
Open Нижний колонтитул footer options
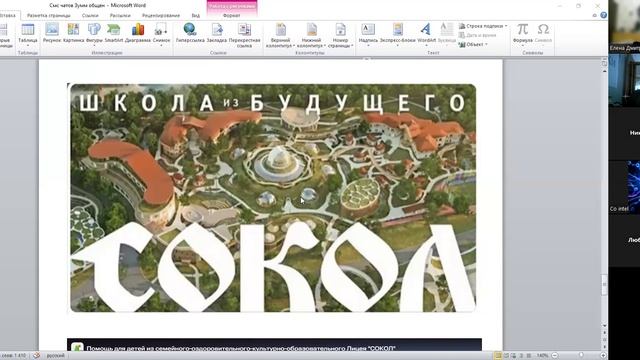click(x=311, y=35)
